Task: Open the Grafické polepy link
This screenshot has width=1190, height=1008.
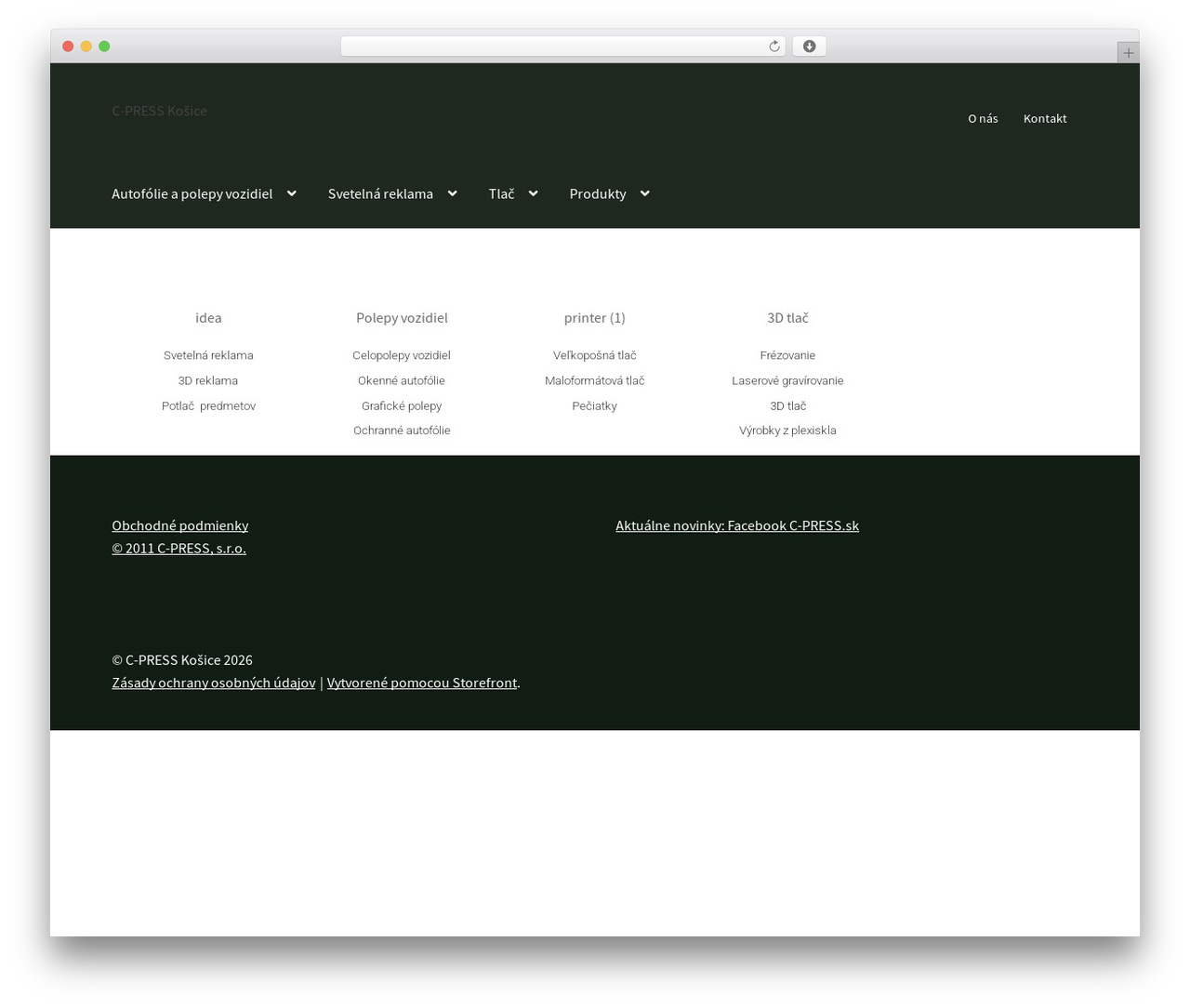Action: tap(402, 405)
